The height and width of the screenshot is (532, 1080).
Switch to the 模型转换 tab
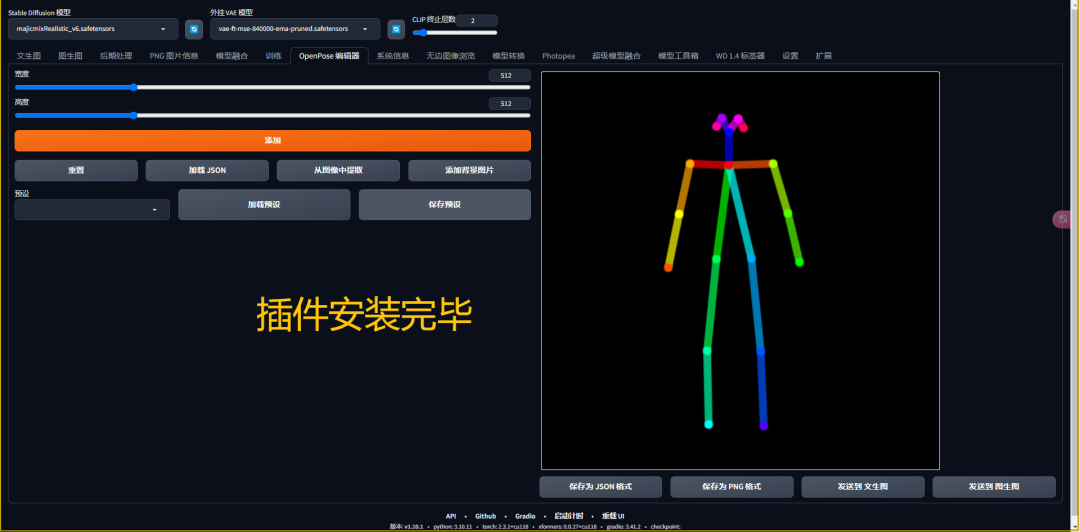[x=508, y=56]
